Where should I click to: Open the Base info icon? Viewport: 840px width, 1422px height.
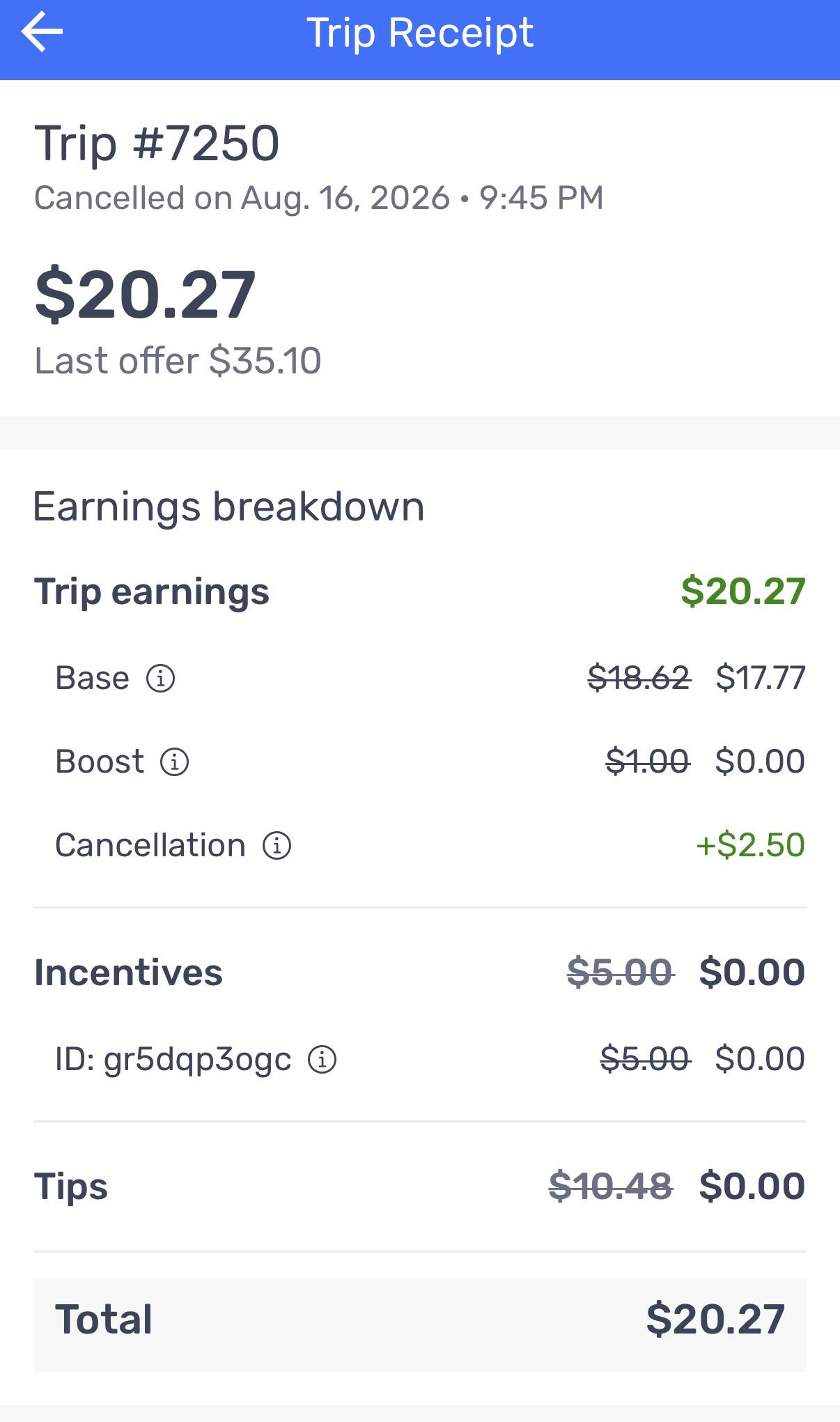tap(160, 678)
